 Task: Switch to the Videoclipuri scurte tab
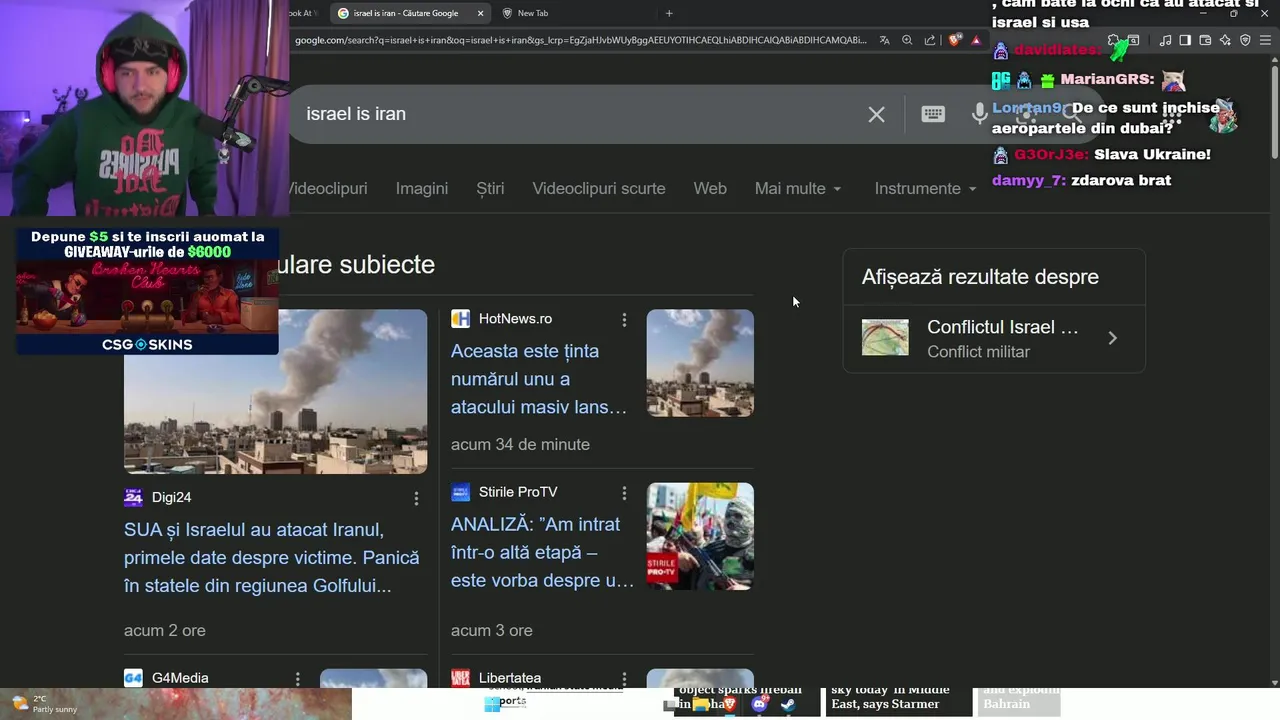click(598, 189)
